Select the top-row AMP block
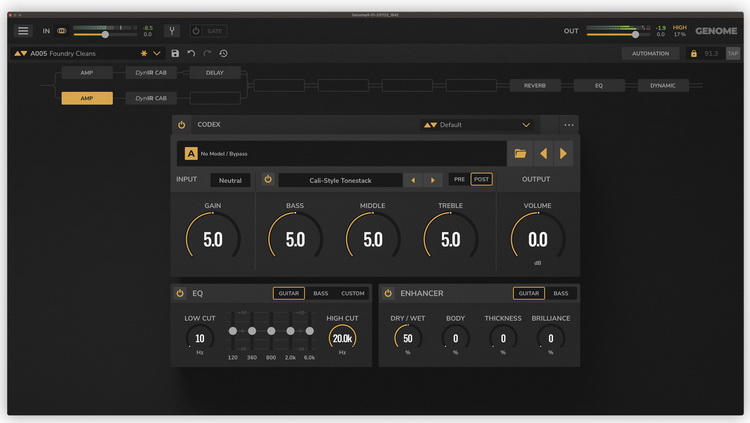The image size is (750, 423). pyautogui.click(x=87, y=73)
